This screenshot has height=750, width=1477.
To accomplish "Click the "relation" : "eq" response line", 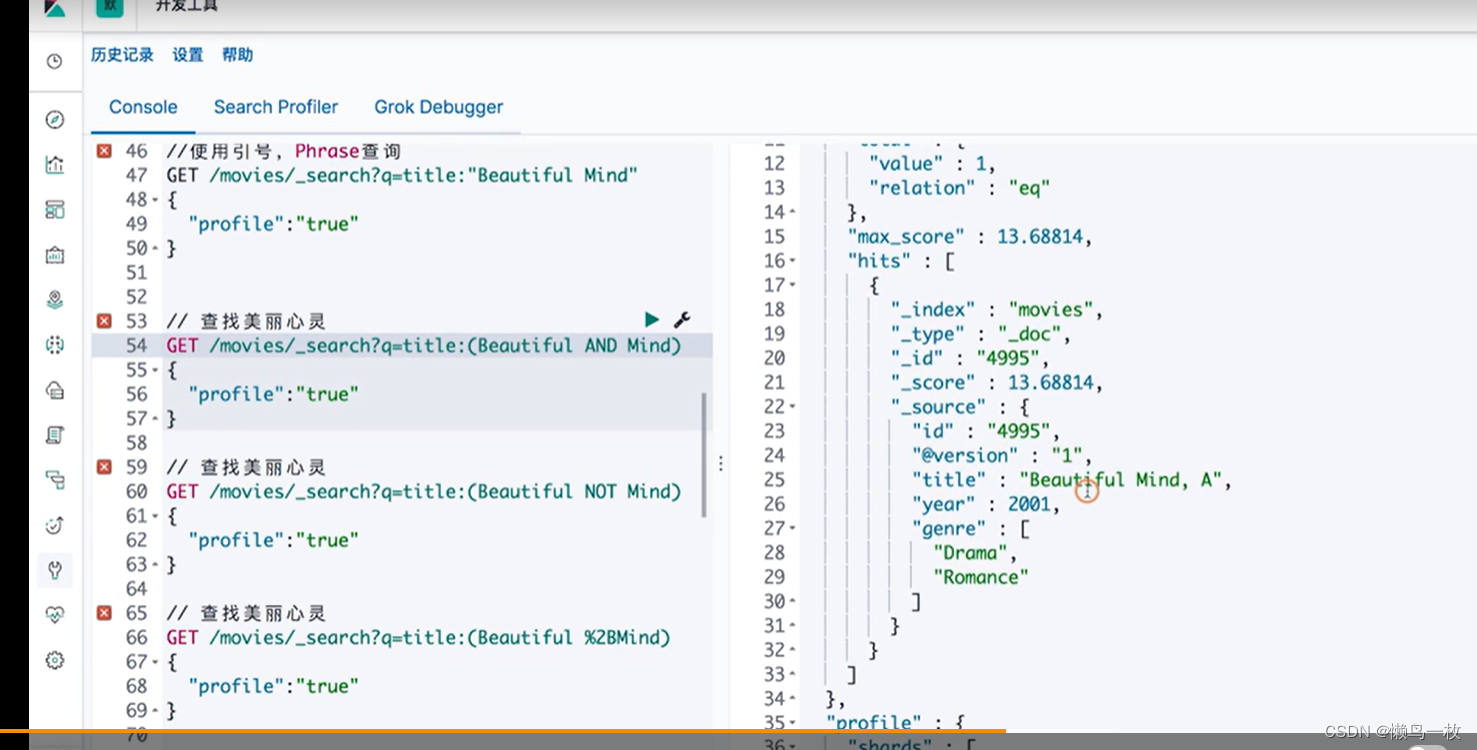I will (x=959, y=188).
